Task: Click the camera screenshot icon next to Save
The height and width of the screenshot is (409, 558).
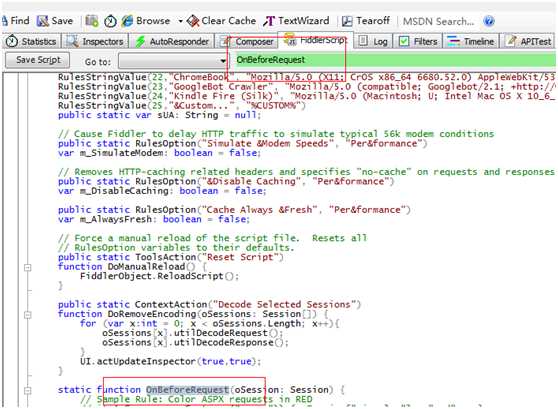Action: tap(92, 21)
